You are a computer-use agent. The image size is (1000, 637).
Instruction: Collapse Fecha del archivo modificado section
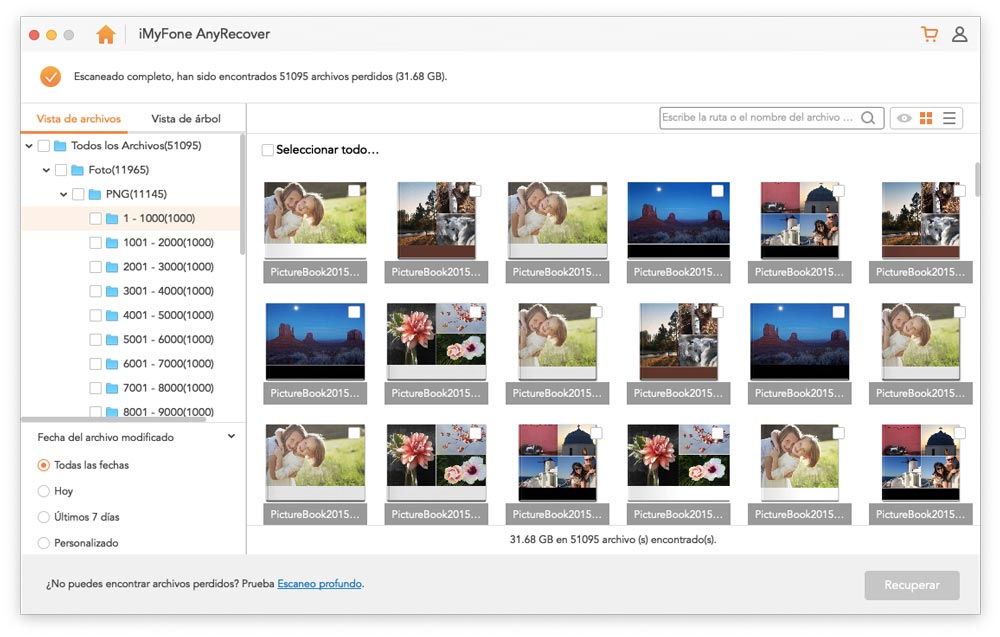231,437
